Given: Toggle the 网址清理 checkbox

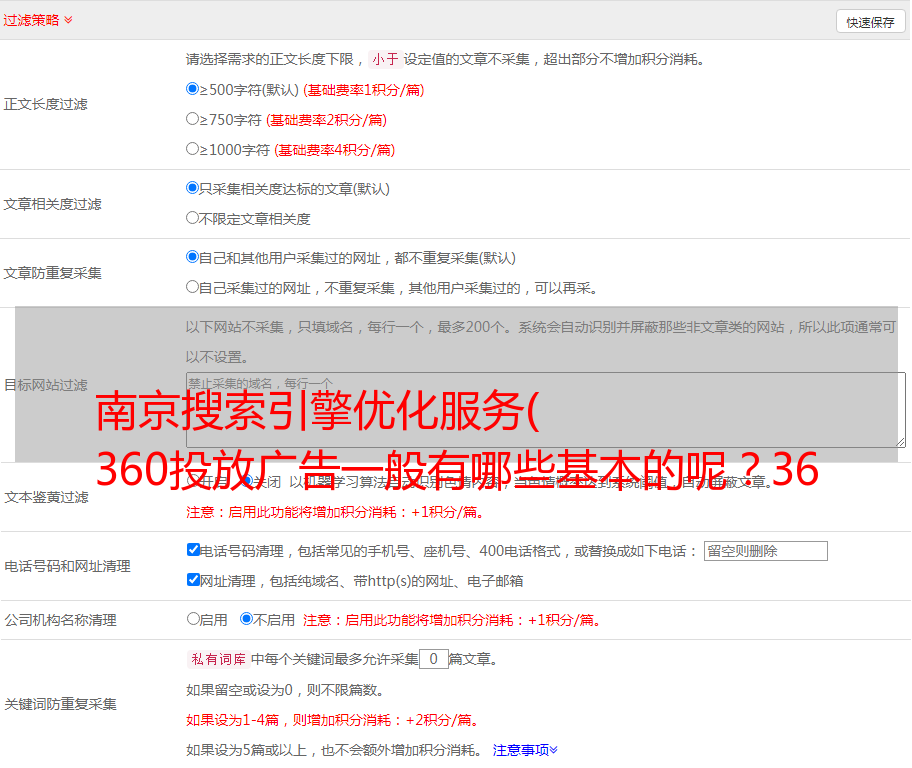Looking at the screenshot, I should pos(193,579).
